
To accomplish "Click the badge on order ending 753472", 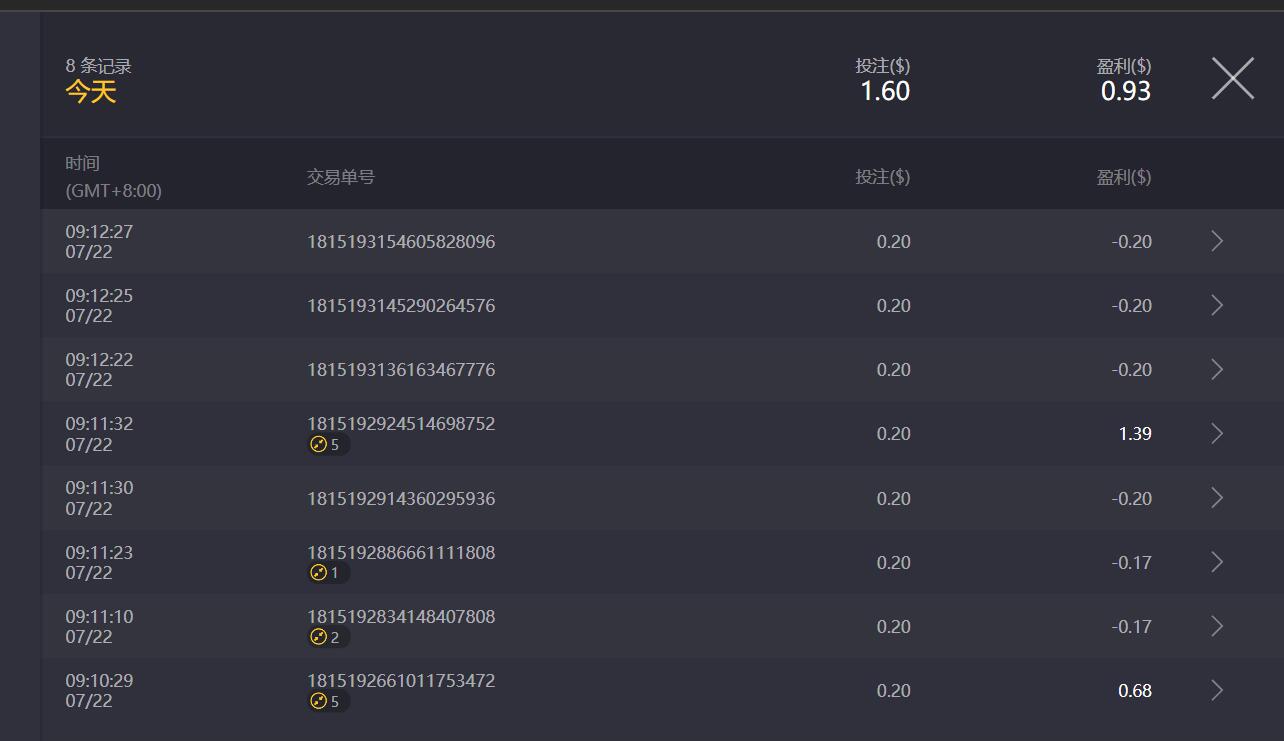I will 328,701.
